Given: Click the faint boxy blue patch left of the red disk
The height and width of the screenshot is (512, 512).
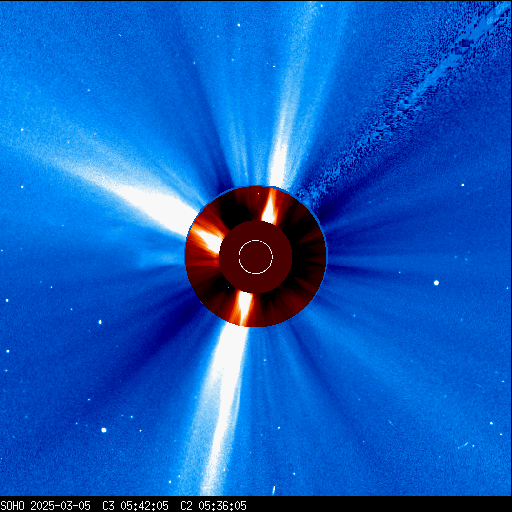Looking at the screenshot, I should click(160, 257).
